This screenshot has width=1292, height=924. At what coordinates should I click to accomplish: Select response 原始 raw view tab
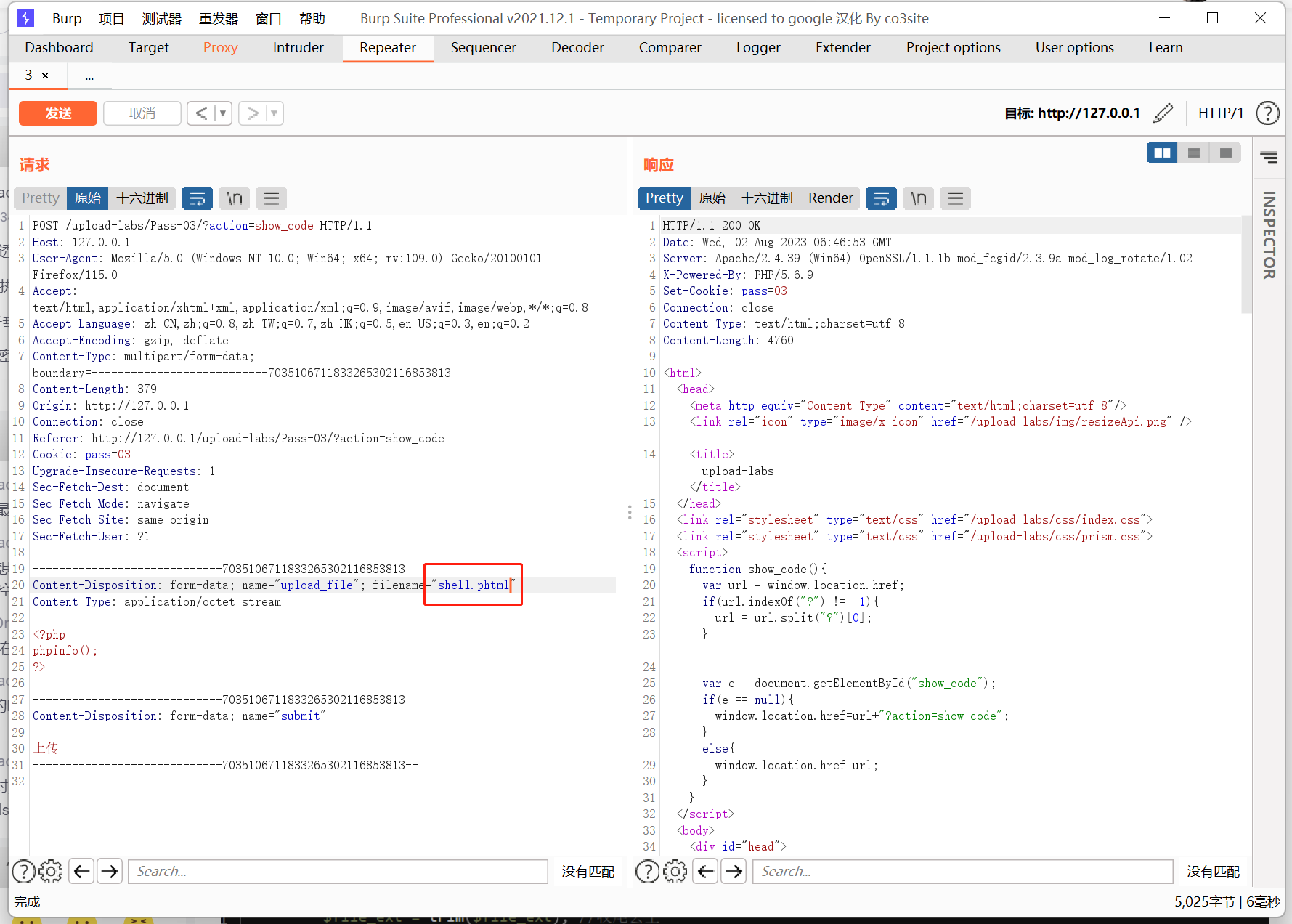tap(712, 198)
